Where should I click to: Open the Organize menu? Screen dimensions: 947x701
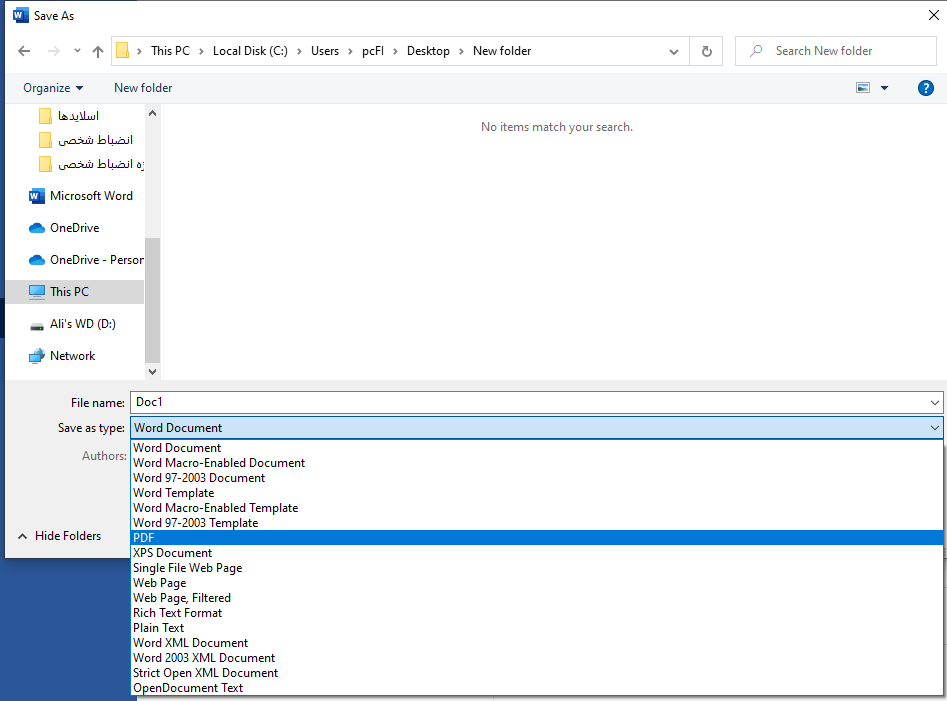53,88
